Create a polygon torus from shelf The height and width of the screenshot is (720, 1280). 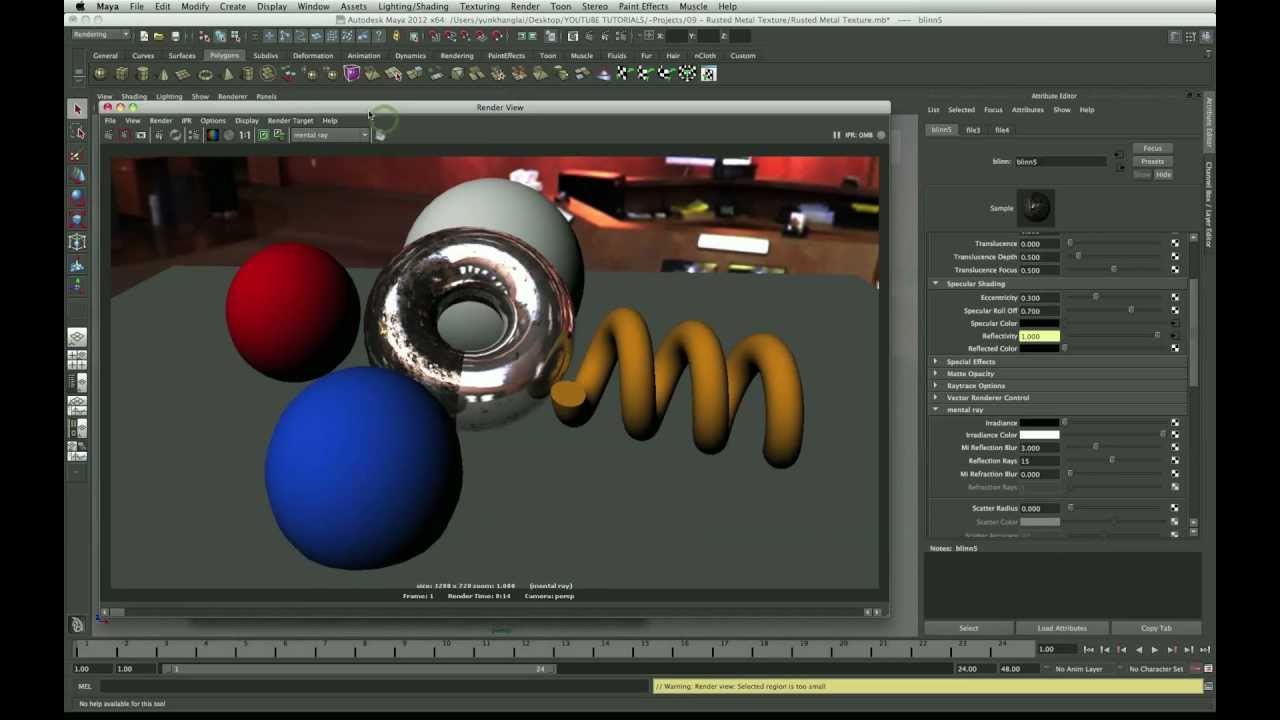point(206,74)
